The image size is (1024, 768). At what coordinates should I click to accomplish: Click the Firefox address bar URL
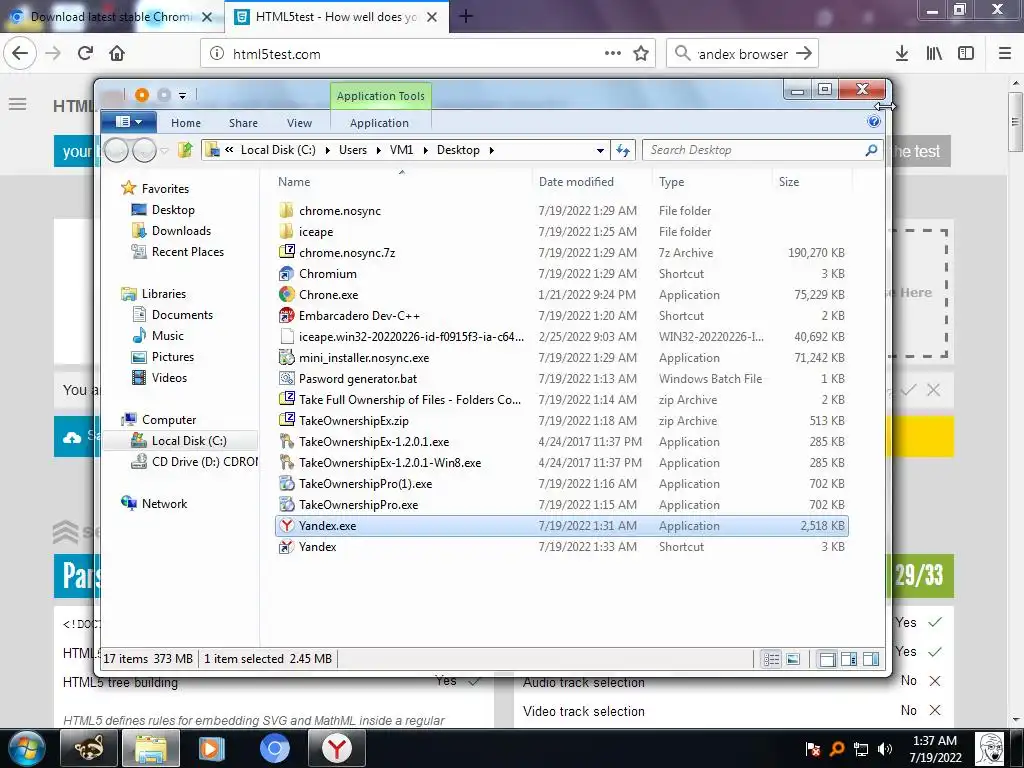point(277,54)
